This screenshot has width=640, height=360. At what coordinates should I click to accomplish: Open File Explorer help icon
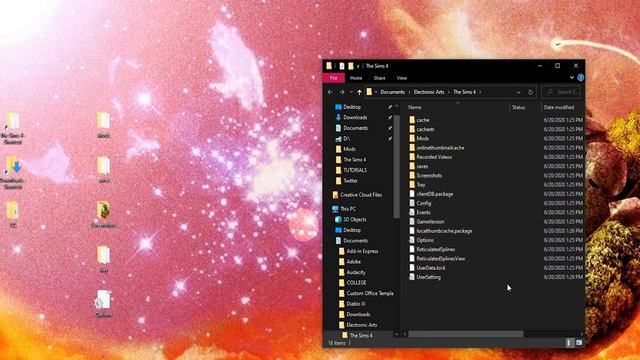click(580, 78)
